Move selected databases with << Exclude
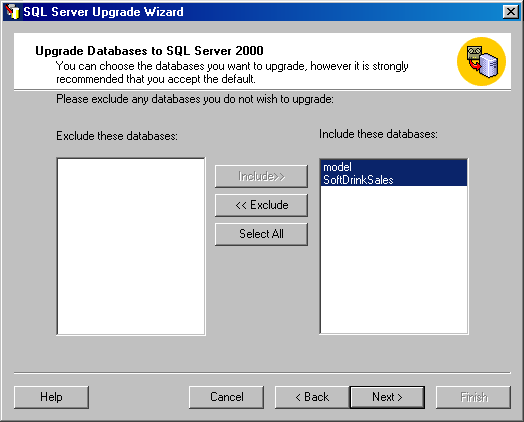This screenshot has width=524, height=422. pos(261,205)
